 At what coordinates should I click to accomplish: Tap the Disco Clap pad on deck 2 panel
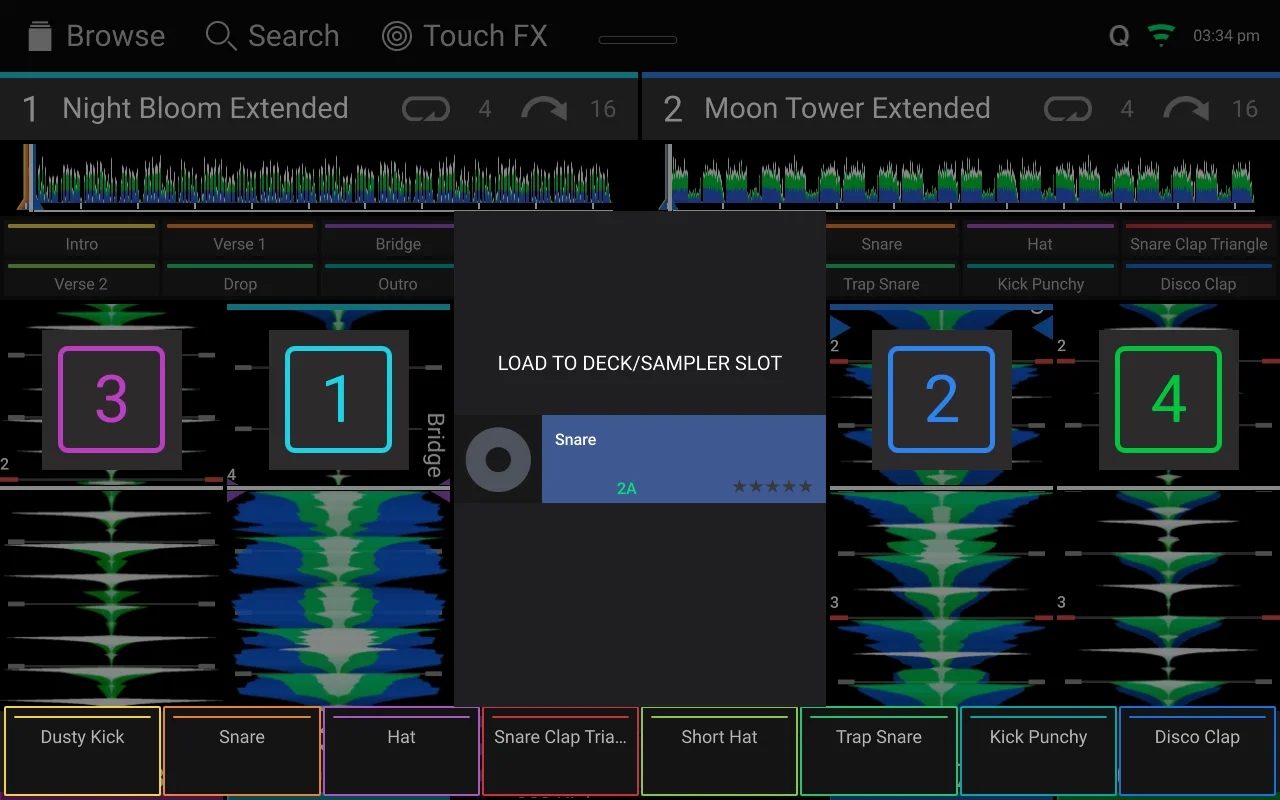point(1198,282)
